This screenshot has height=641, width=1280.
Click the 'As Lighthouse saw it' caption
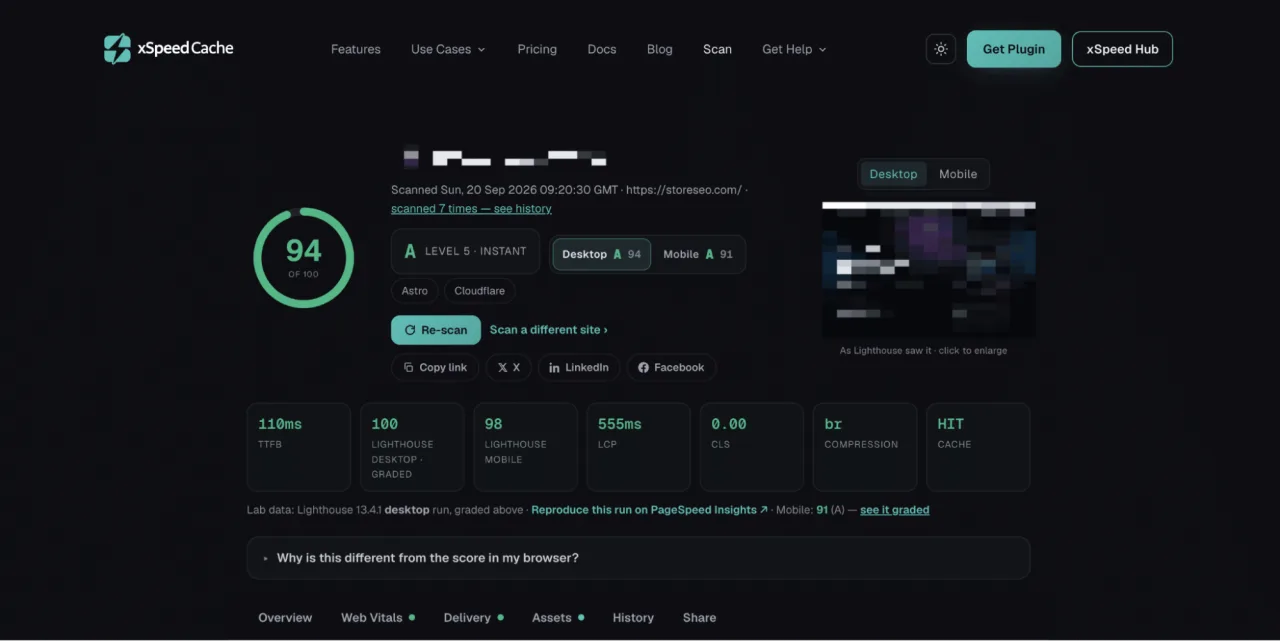(923, 351)
